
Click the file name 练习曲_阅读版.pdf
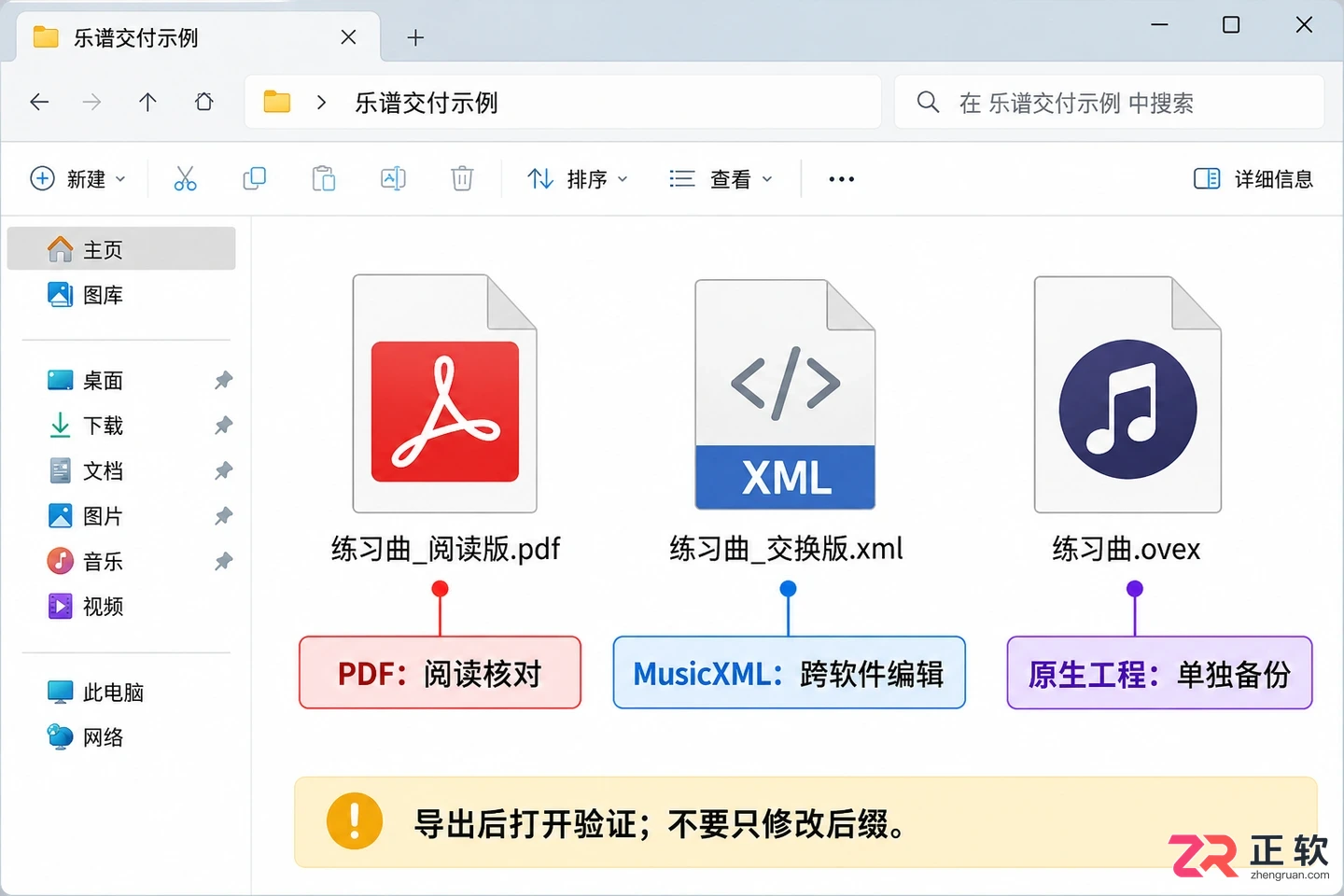(445, 549)
